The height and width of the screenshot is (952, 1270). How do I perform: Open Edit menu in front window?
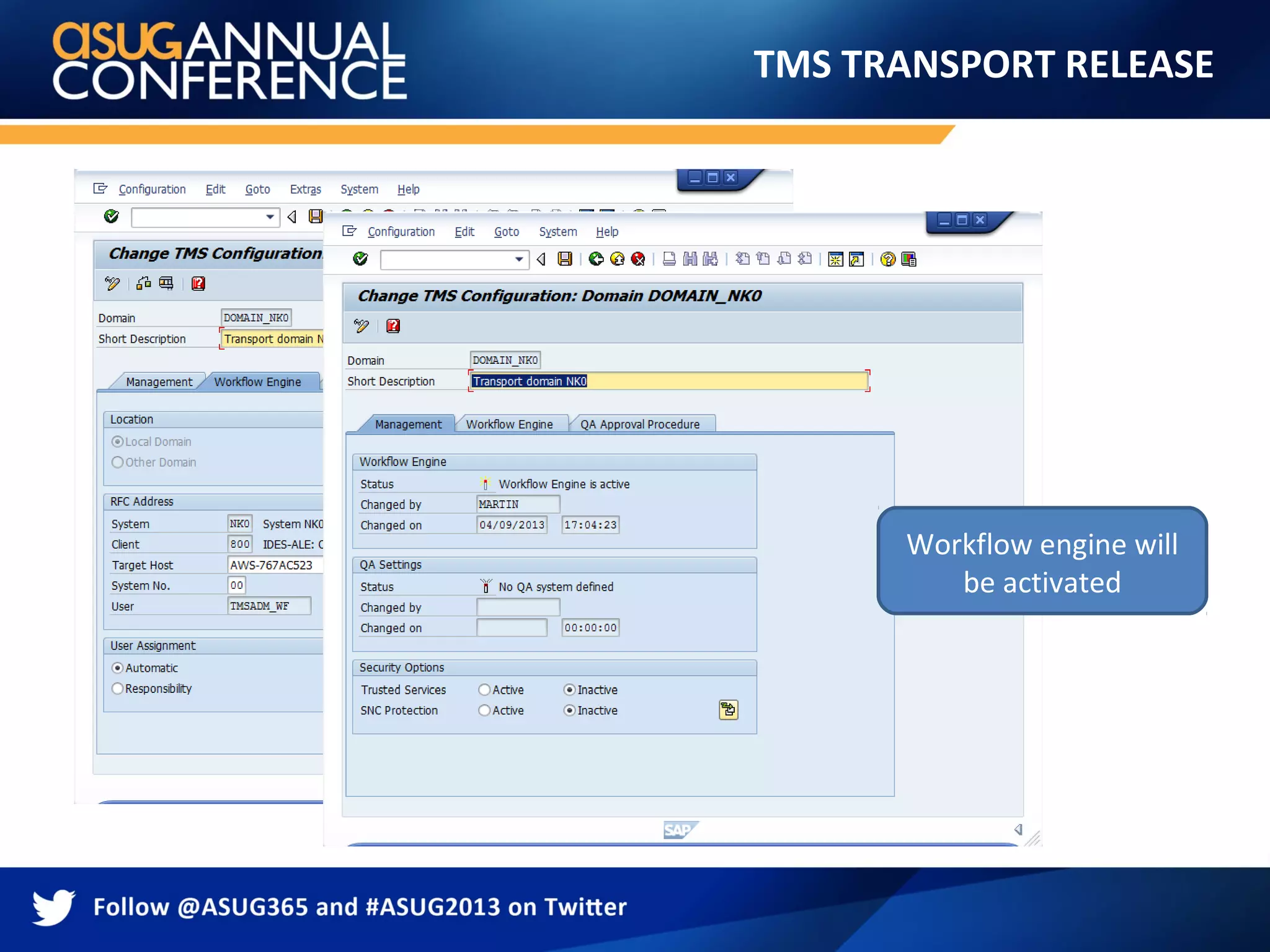464,232
